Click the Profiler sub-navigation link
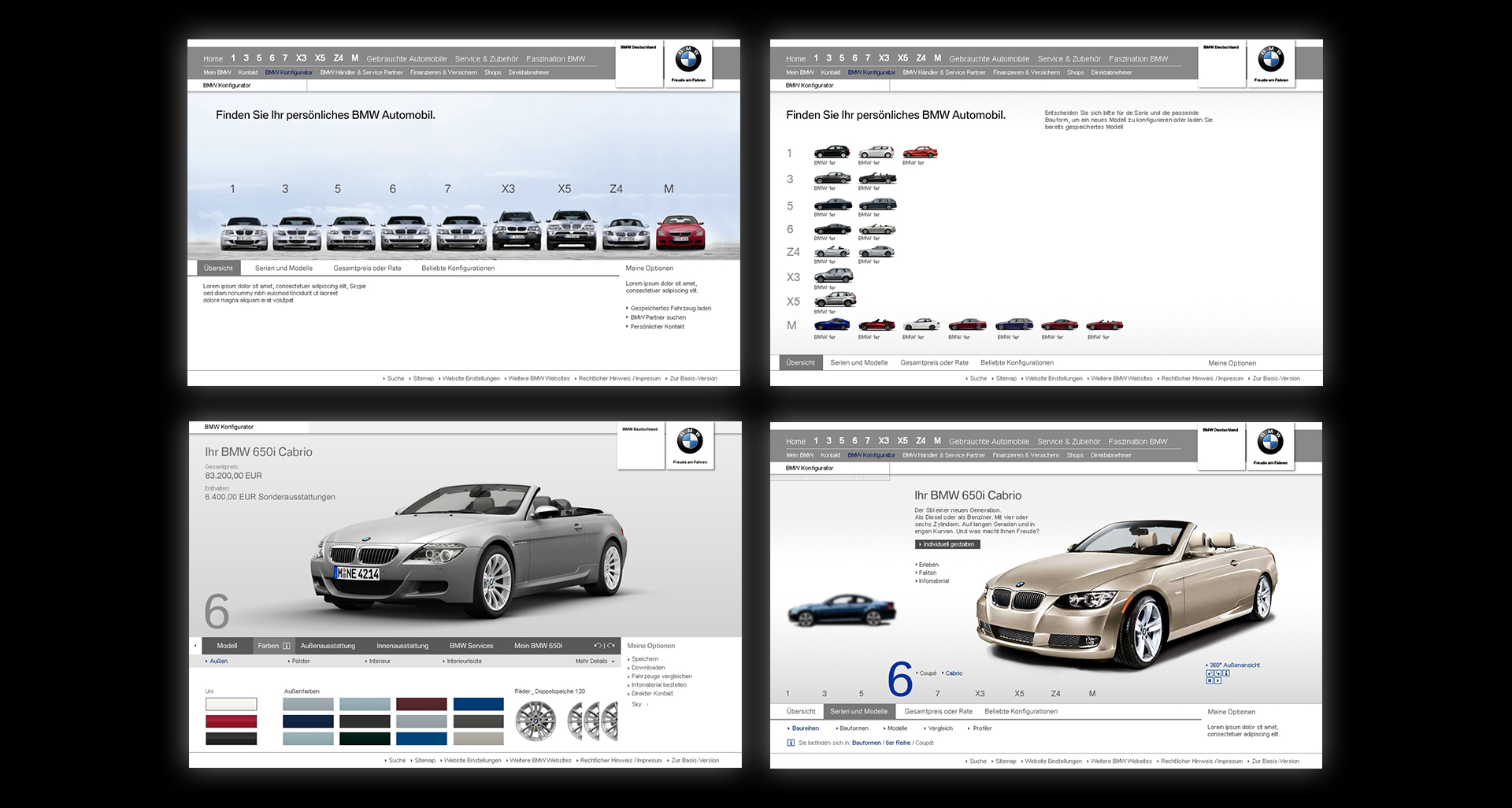1512x808 pixels. click(980, 728)
